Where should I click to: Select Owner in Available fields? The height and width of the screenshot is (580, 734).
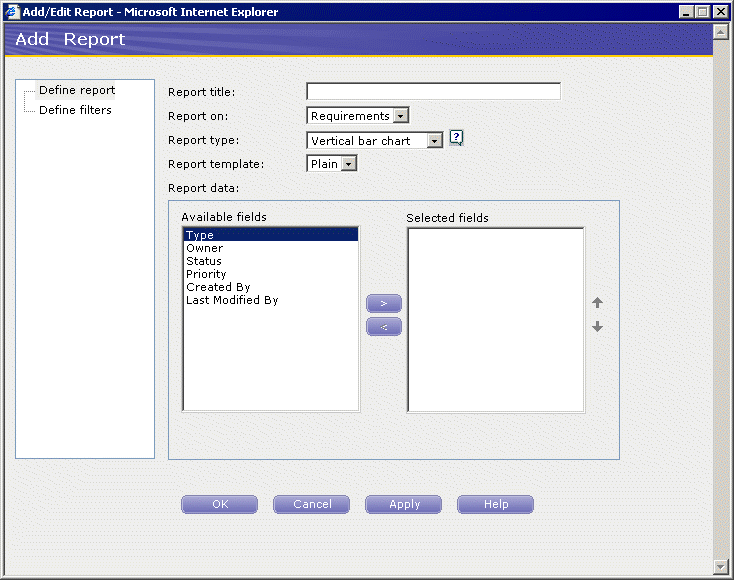tap(271, 248)
